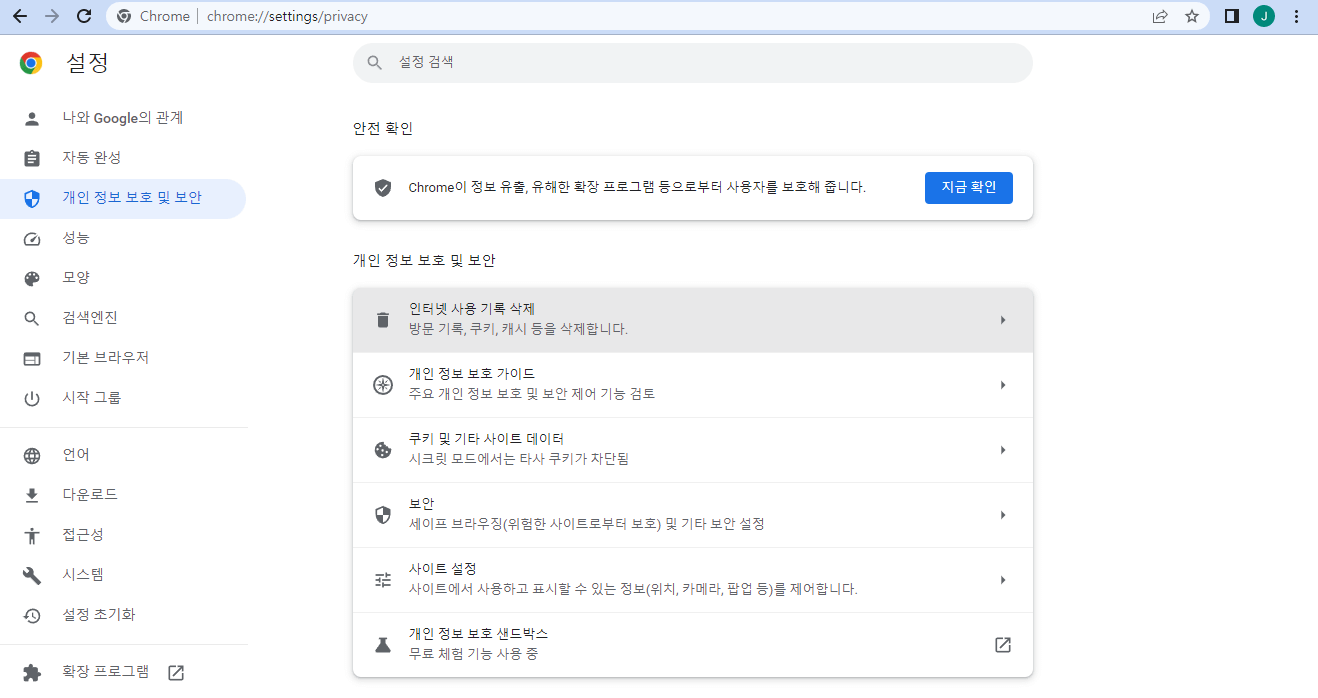Open the side panel icon in the toolbar
Image resolution: width=1318 pixels, height=698 pixels.
1231,16
